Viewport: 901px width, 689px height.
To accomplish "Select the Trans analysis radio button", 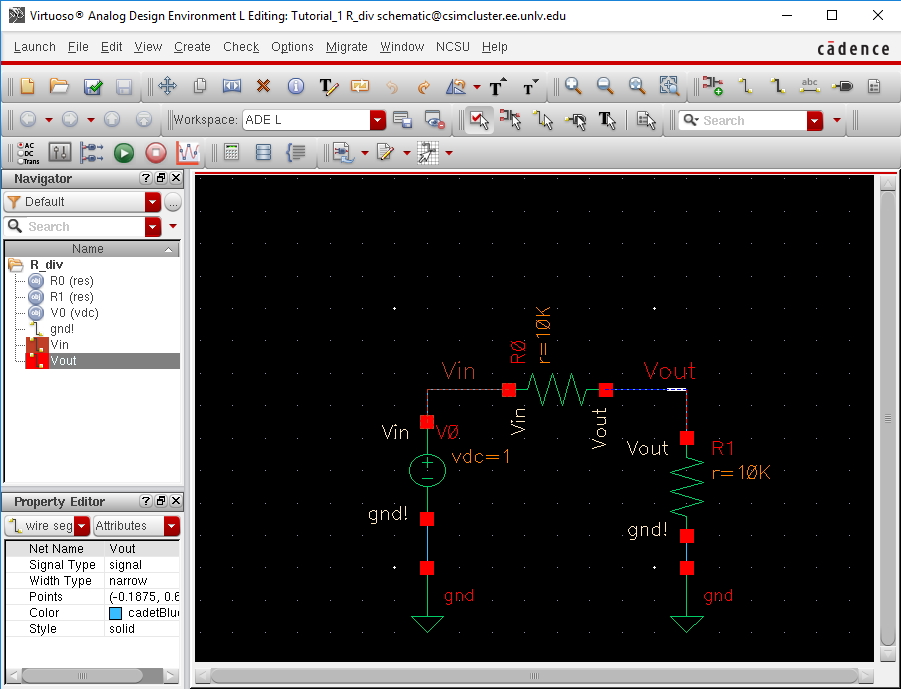I will 22,161.
